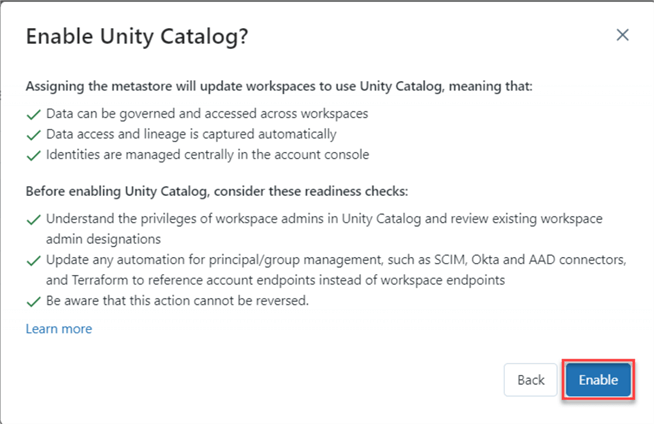
Task: Click checkmark beside "Identities are managed centrally"
Action: click(x=33, y=155)
